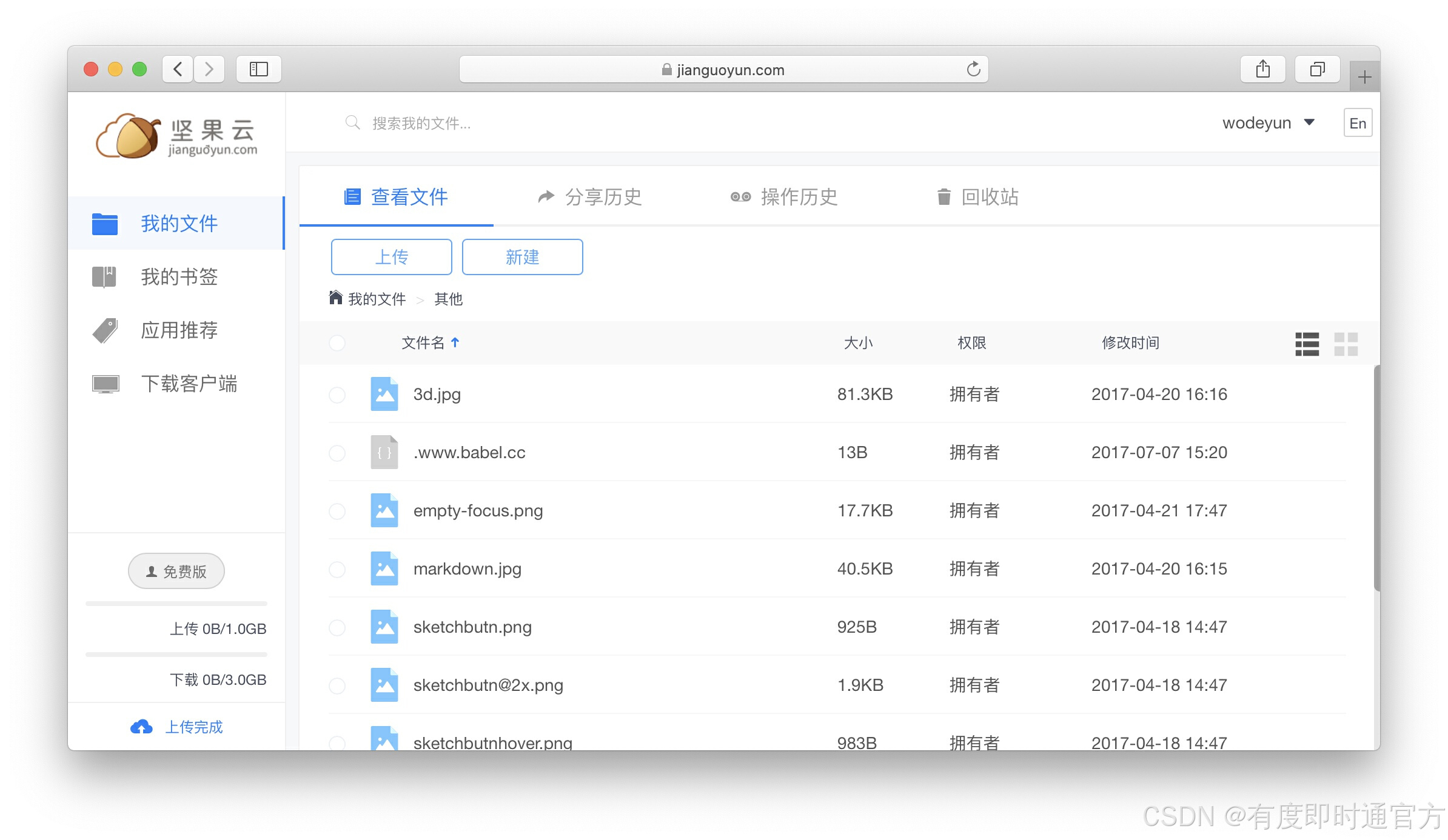Open the 新建 create menu
Screen dimensions: 1448x840
tap(522, 257)
